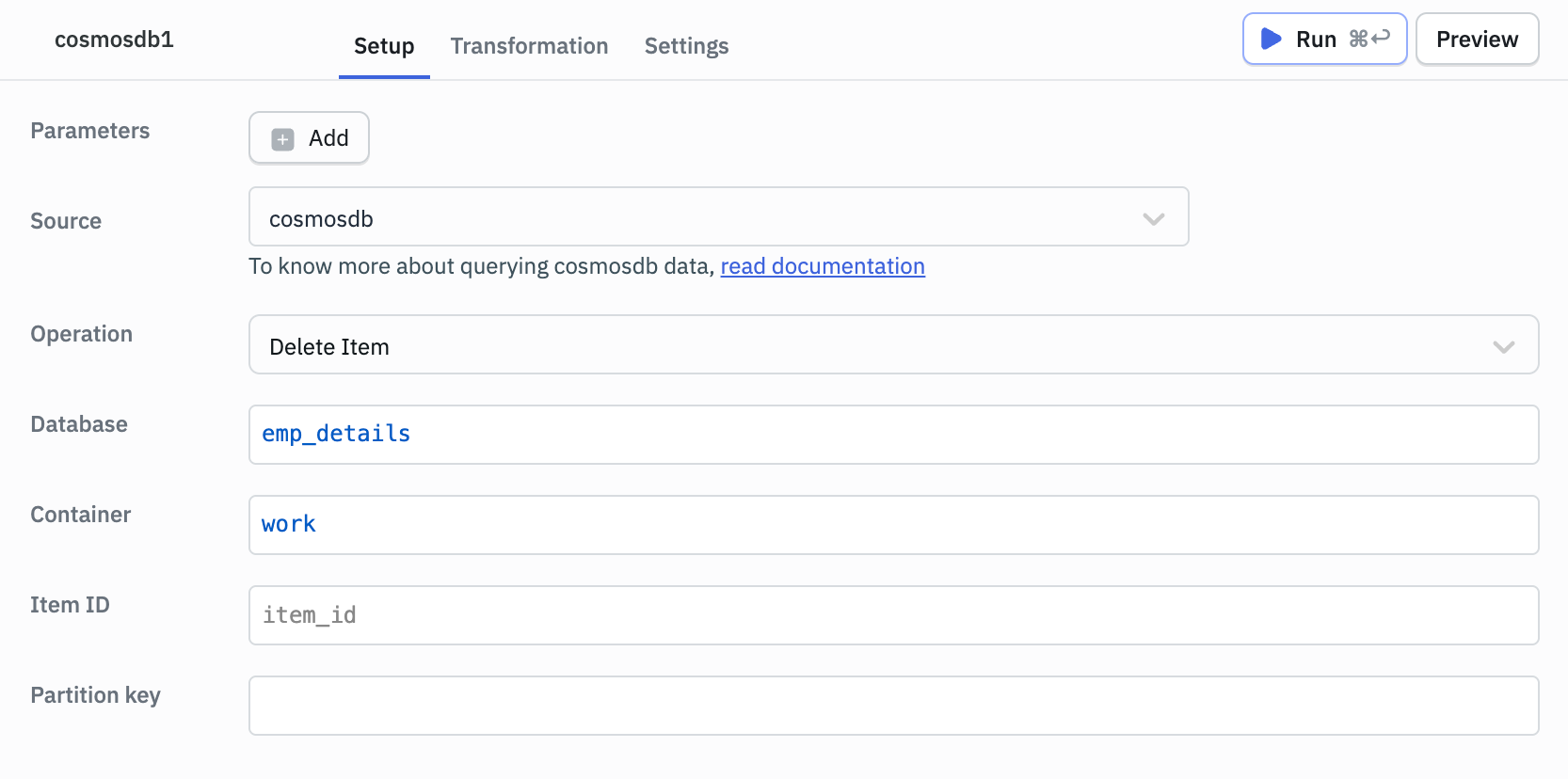Switch to the Transformation tab
This screenshot has width=1568, height=779.
click(529, 46)
